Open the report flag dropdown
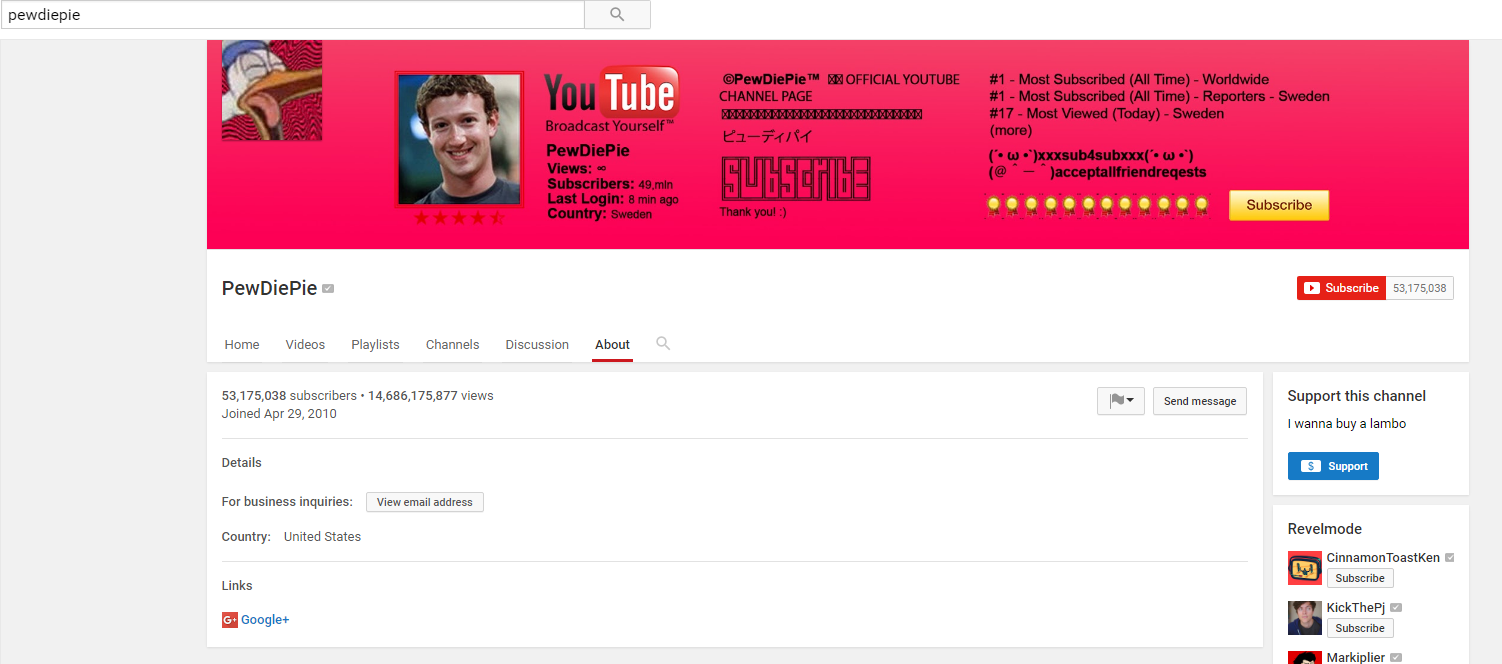1502x664 pixels. [x=1120, y=401]
